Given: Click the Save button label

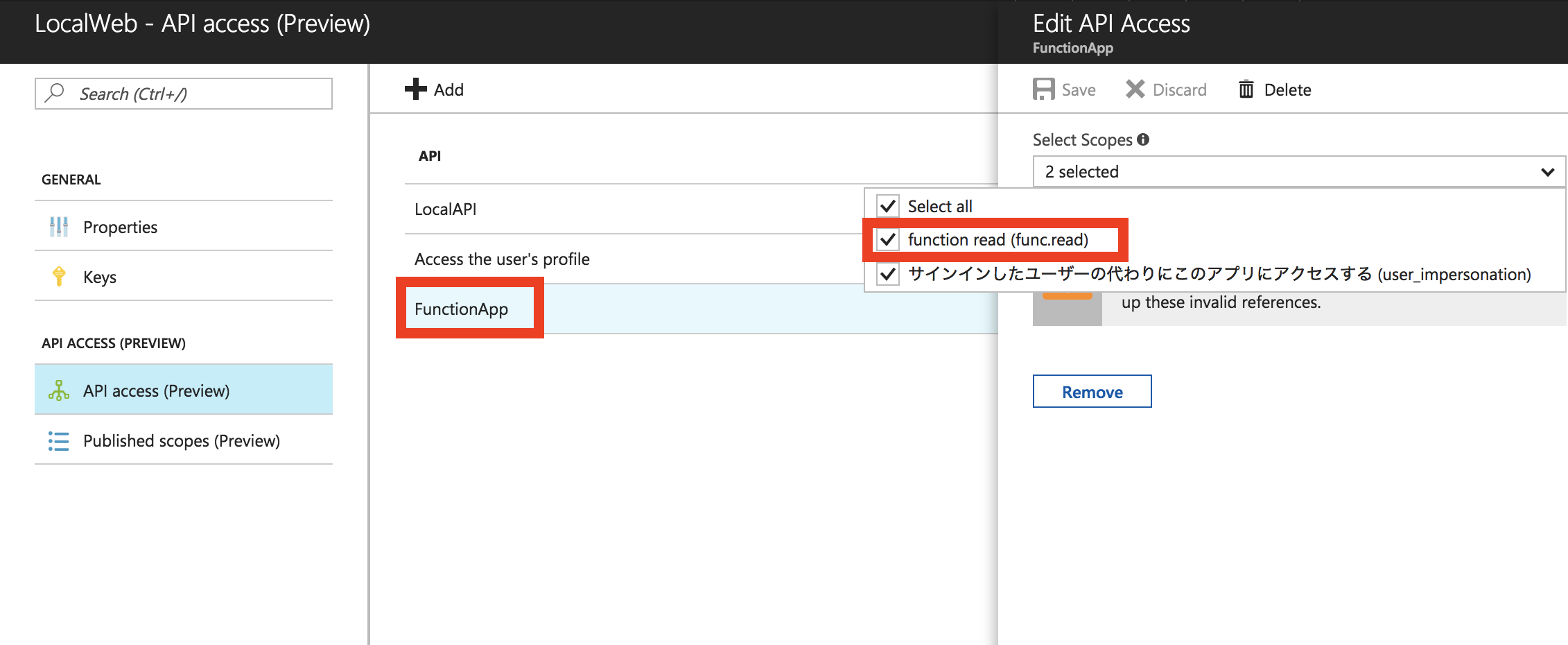Looking at the screenshot, I should point(1079,90).
